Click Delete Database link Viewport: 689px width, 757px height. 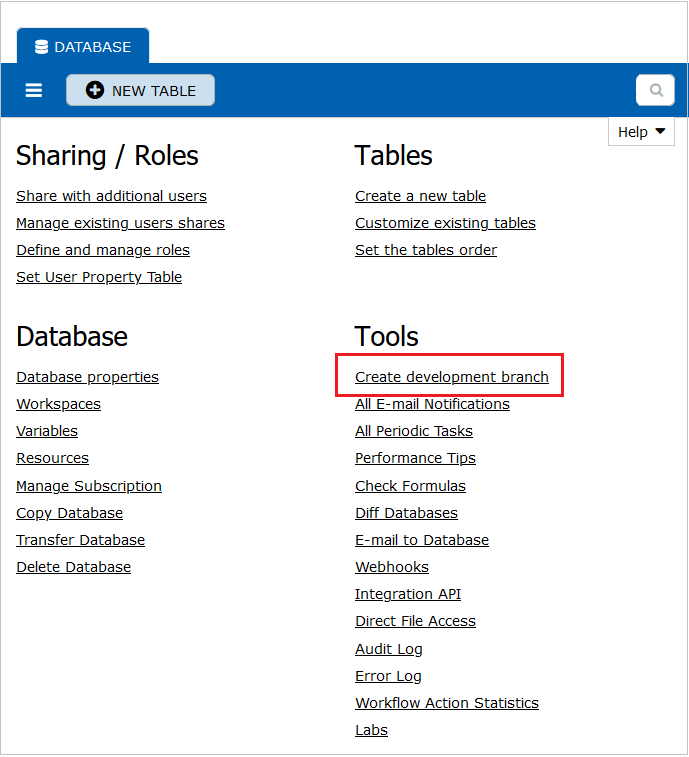pyautogui.click(x=73, y=567)
